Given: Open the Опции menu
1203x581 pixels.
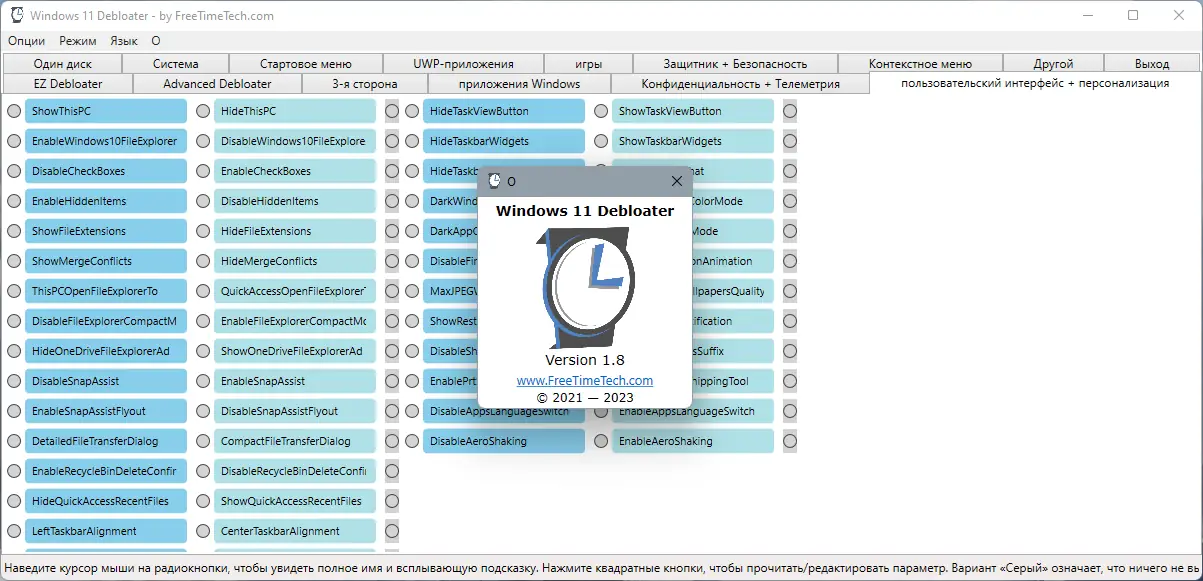Looking at the screenshot, I should tap(27, 41).
